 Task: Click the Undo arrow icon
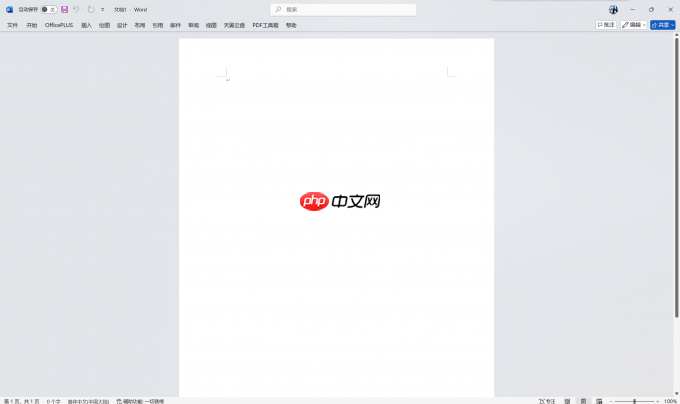pos(76,10)
